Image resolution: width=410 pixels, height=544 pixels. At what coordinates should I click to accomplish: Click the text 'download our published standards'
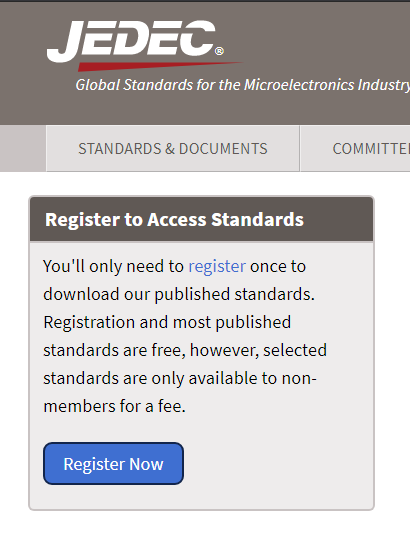(179, 294)
